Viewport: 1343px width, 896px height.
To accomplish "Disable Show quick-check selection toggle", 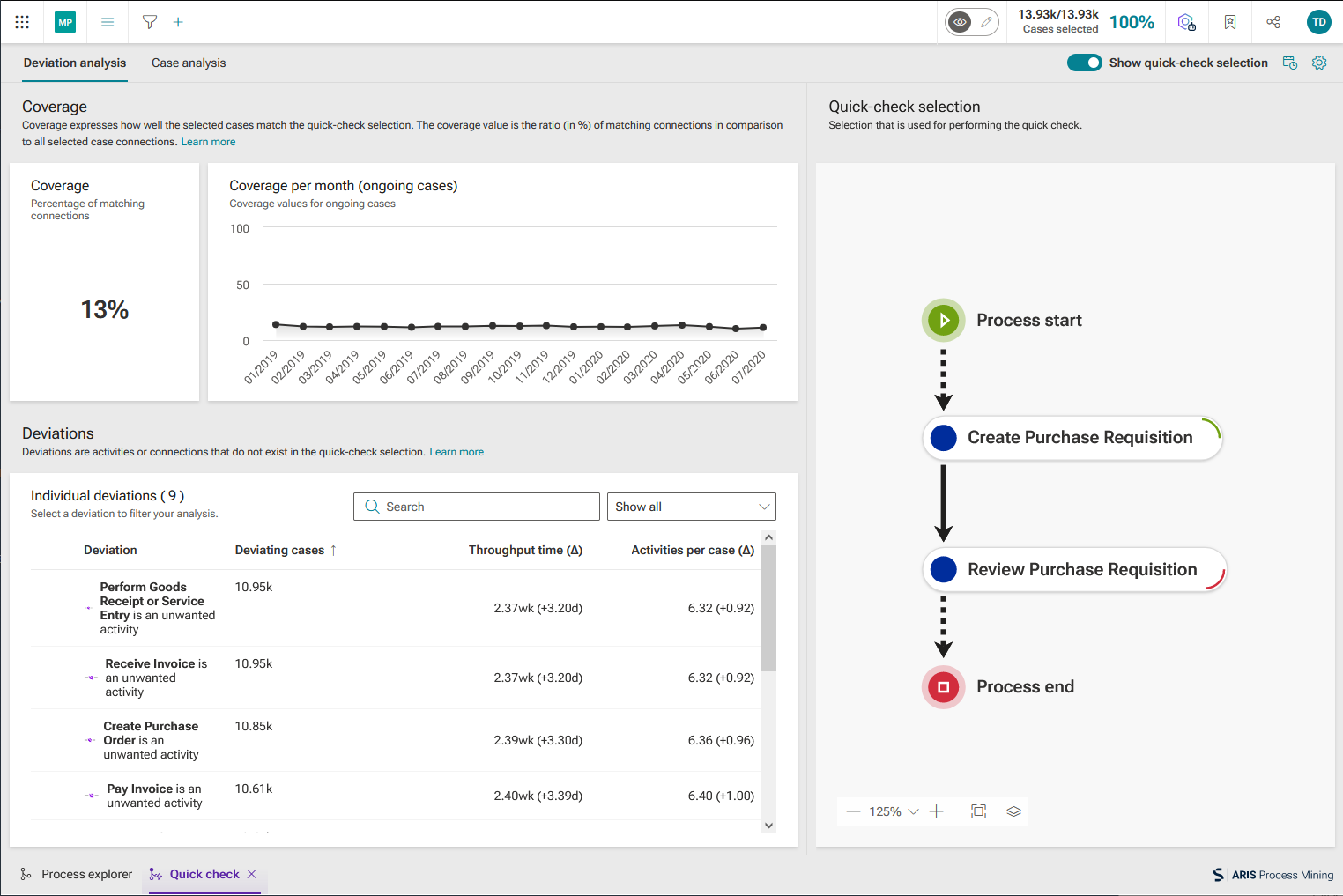I will (x=1084, y=63).
